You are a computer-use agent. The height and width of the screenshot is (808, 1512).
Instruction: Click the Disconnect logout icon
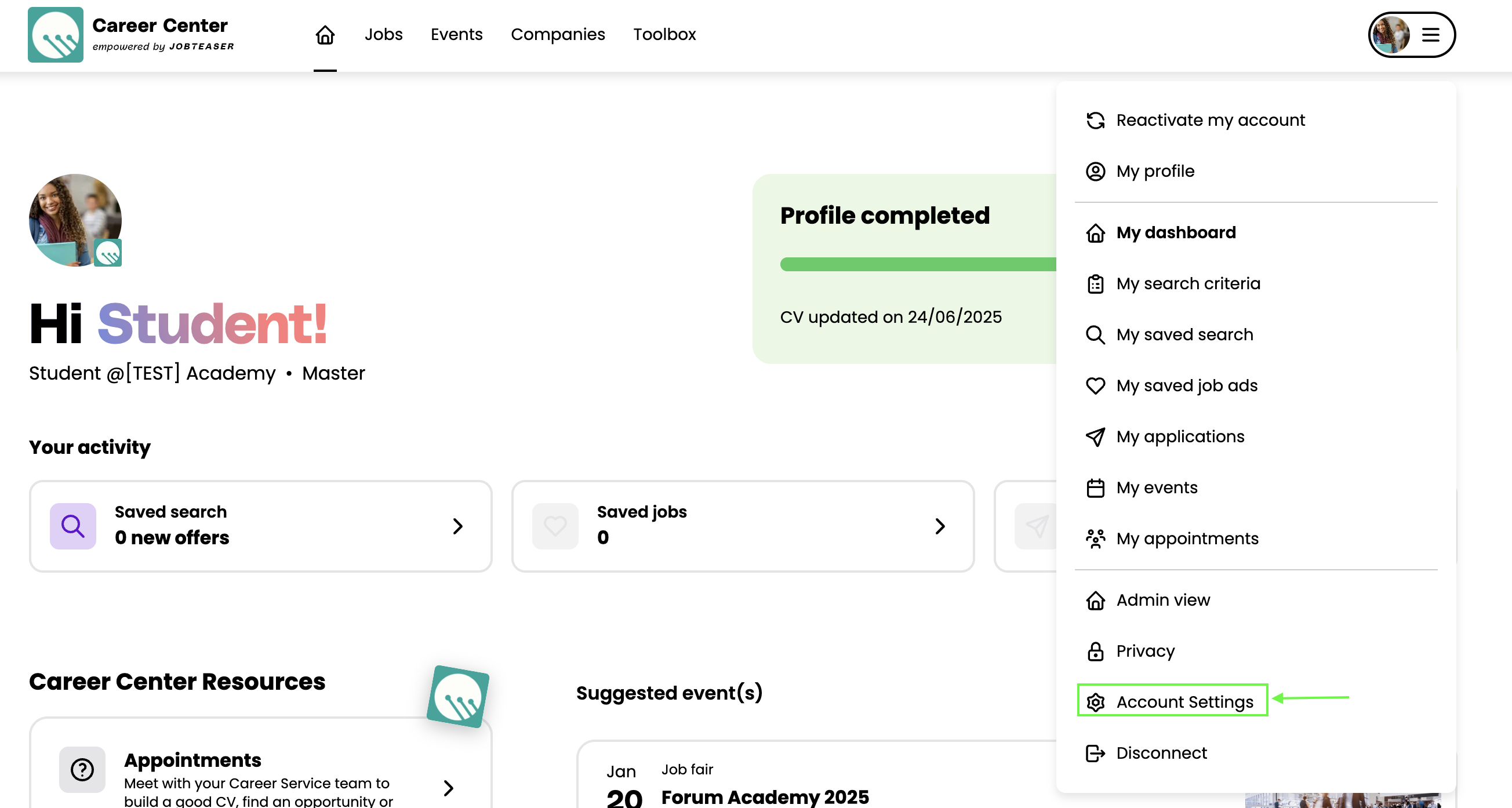click(1095, 753)
